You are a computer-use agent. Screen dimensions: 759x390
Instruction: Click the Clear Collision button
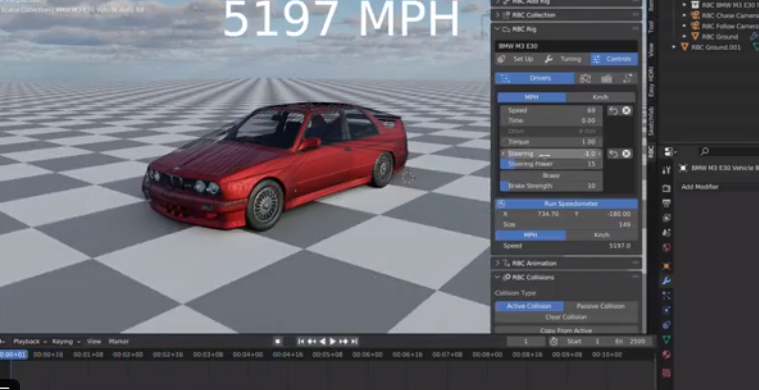[566, 317]
